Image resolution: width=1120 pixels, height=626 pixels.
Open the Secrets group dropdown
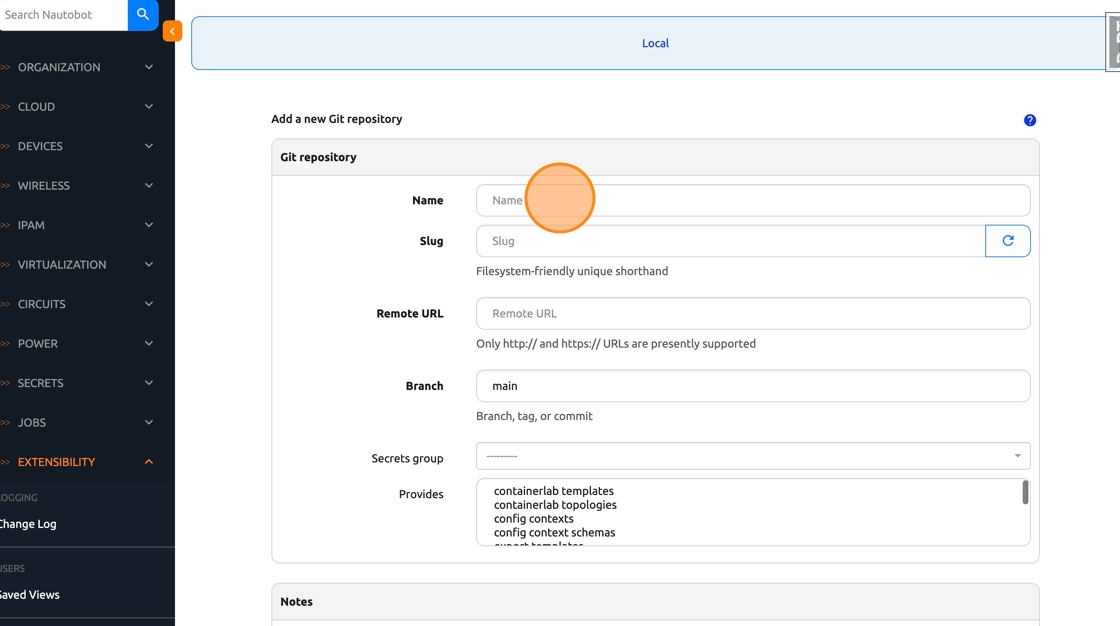752,456
